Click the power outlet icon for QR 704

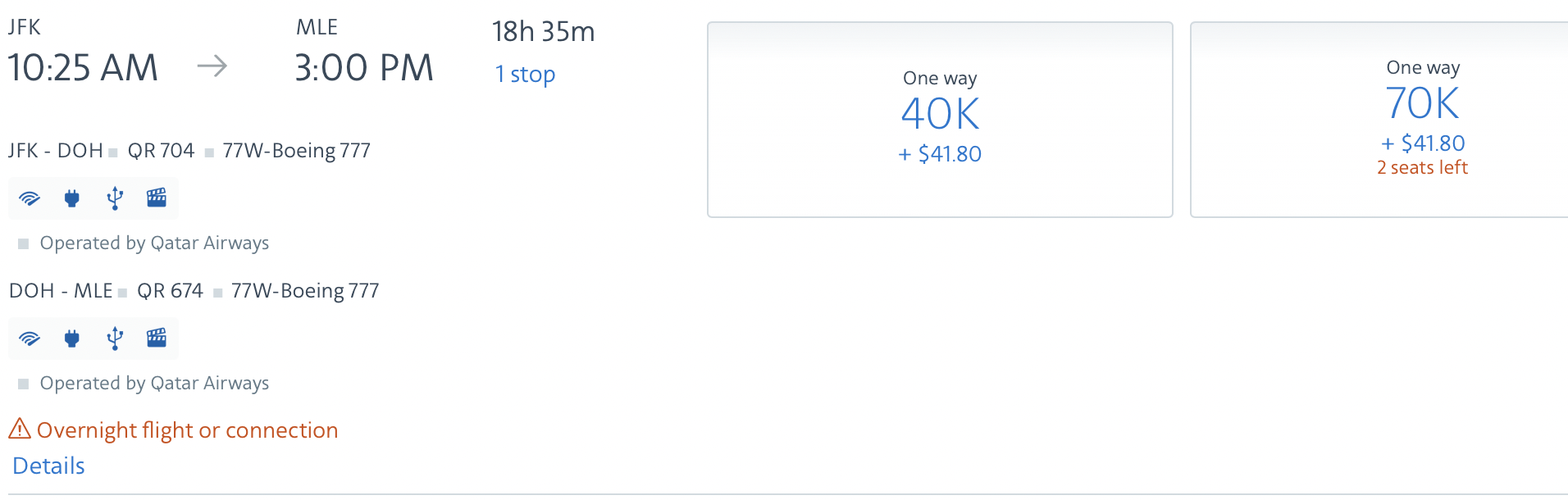[72, 198]
